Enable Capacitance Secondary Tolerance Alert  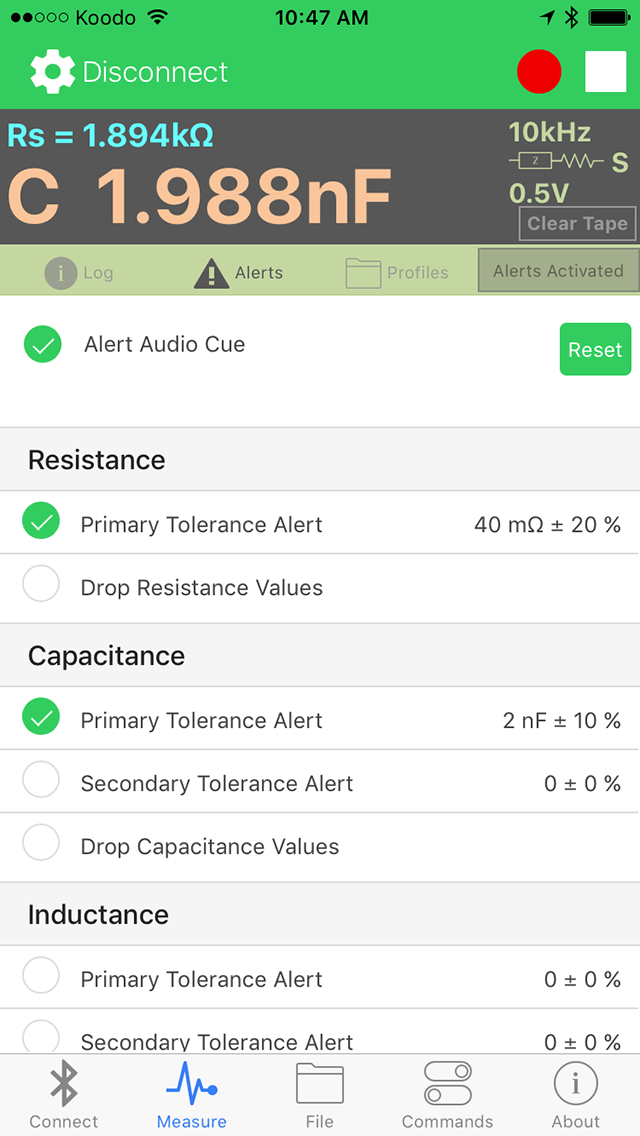41,782
